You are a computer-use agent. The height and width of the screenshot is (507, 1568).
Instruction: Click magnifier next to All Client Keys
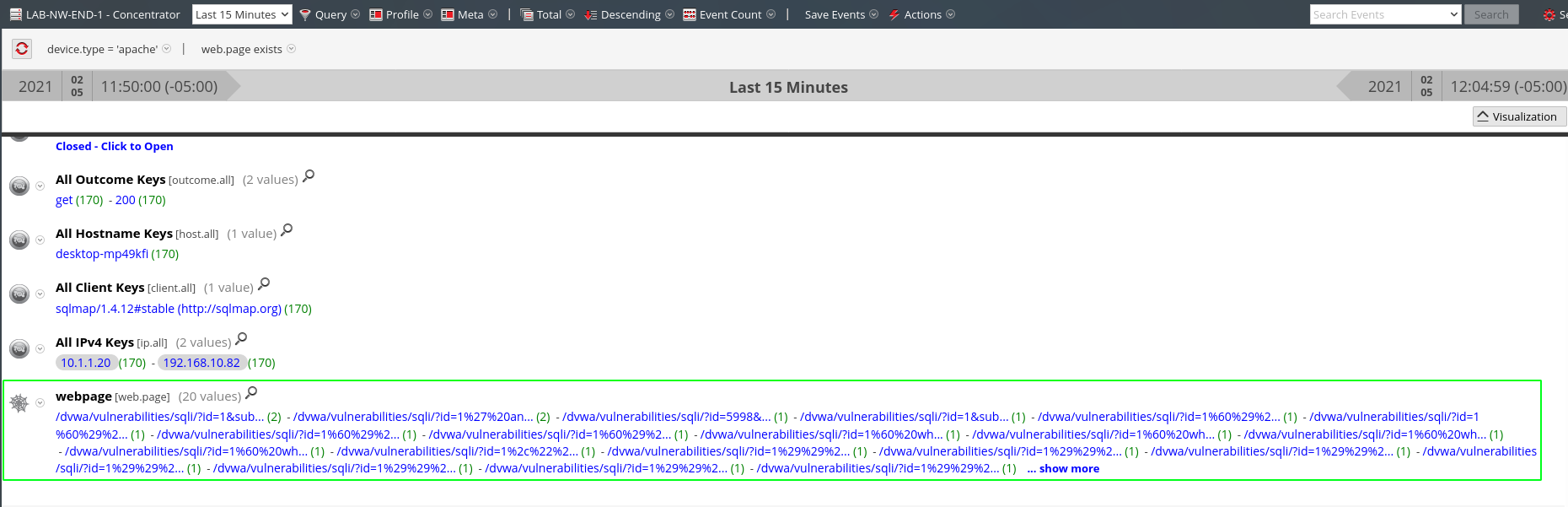pos(264,284)
